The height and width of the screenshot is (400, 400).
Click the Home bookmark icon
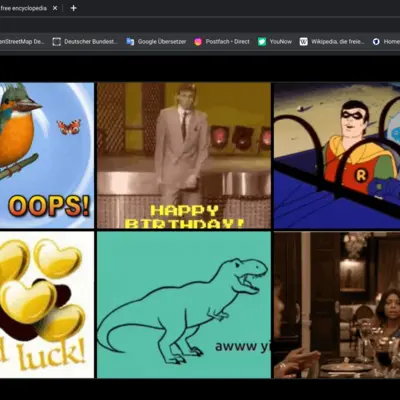[x=376, y=42]
